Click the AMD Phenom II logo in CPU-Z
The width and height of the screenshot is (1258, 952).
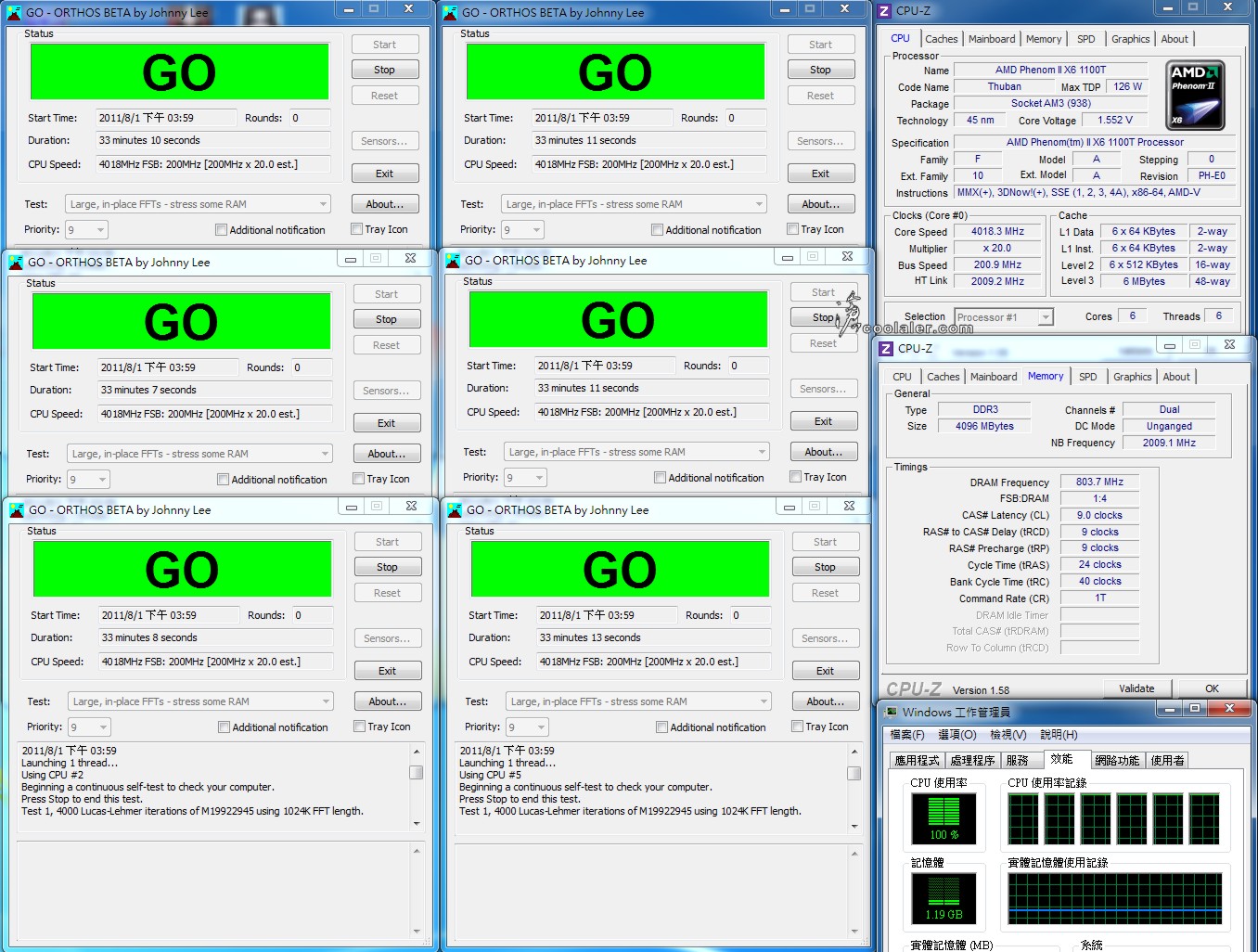tap(1195, 96)
